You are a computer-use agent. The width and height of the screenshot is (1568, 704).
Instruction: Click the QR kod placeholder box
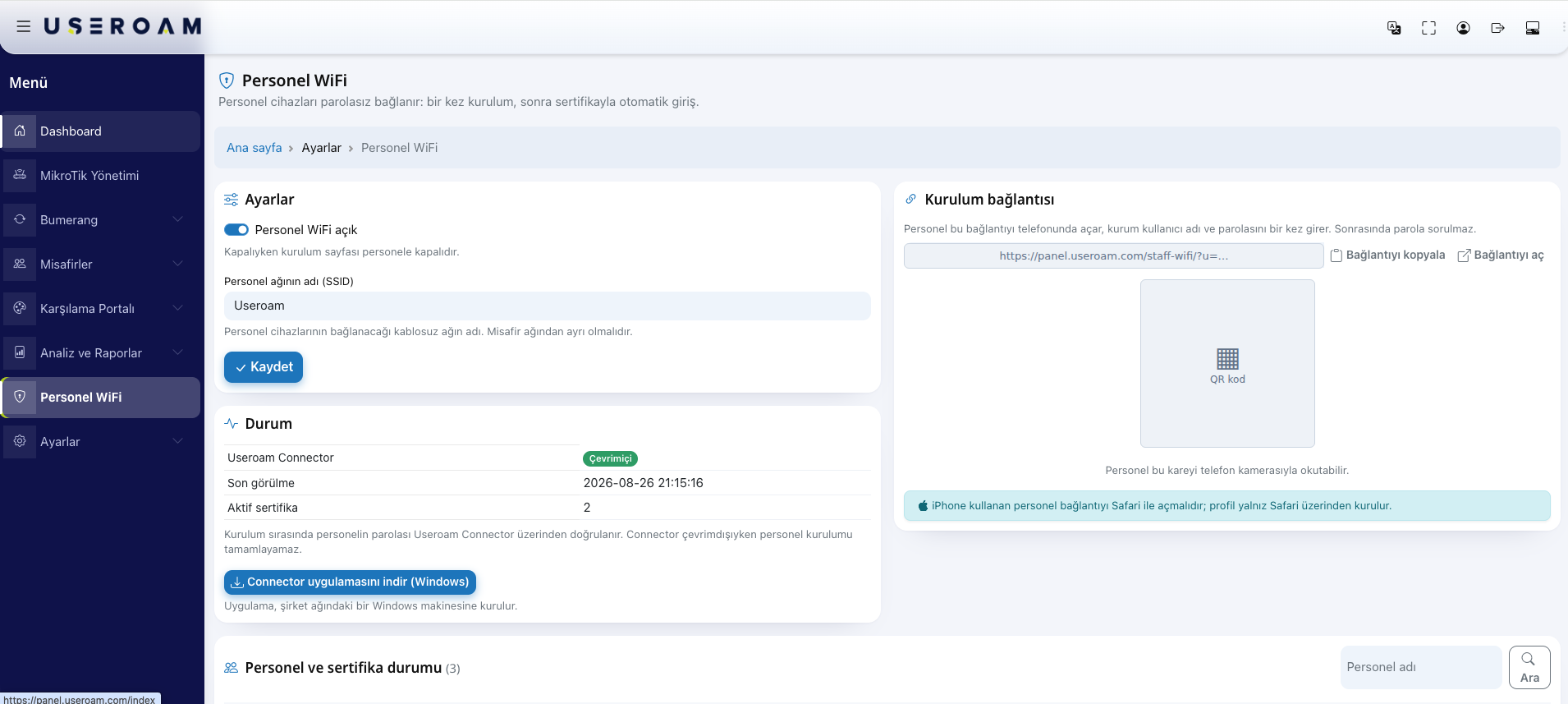click(1227, 363)
